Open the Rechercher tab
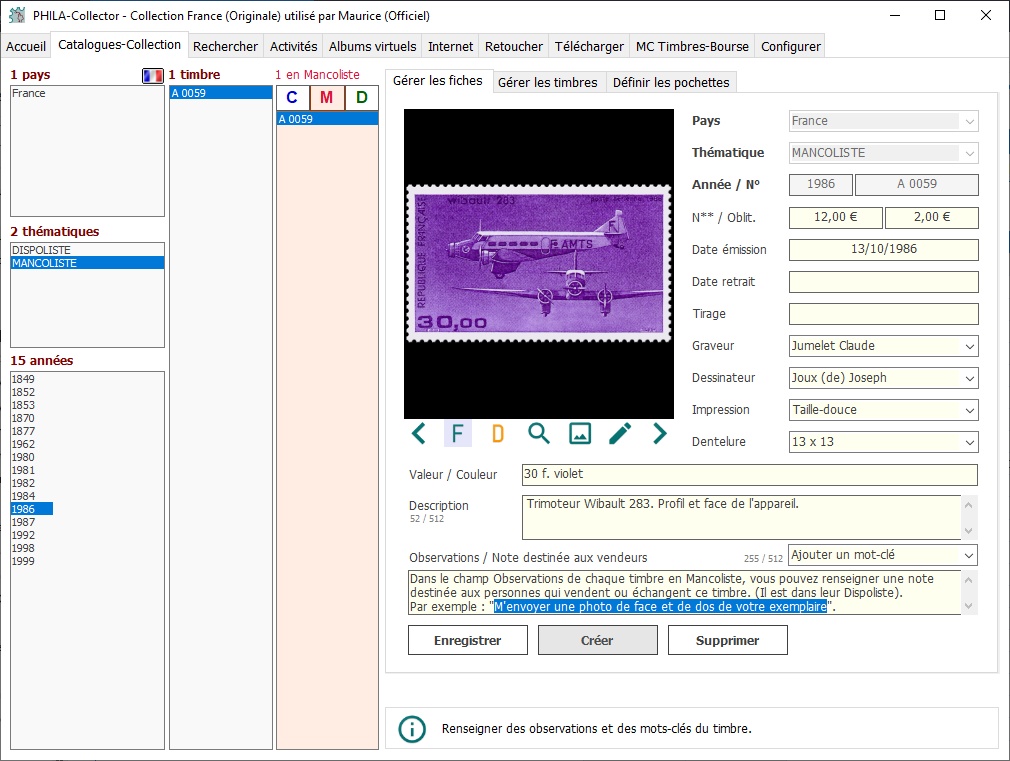This screenshot has width=1010, height=761. (225, 46)
